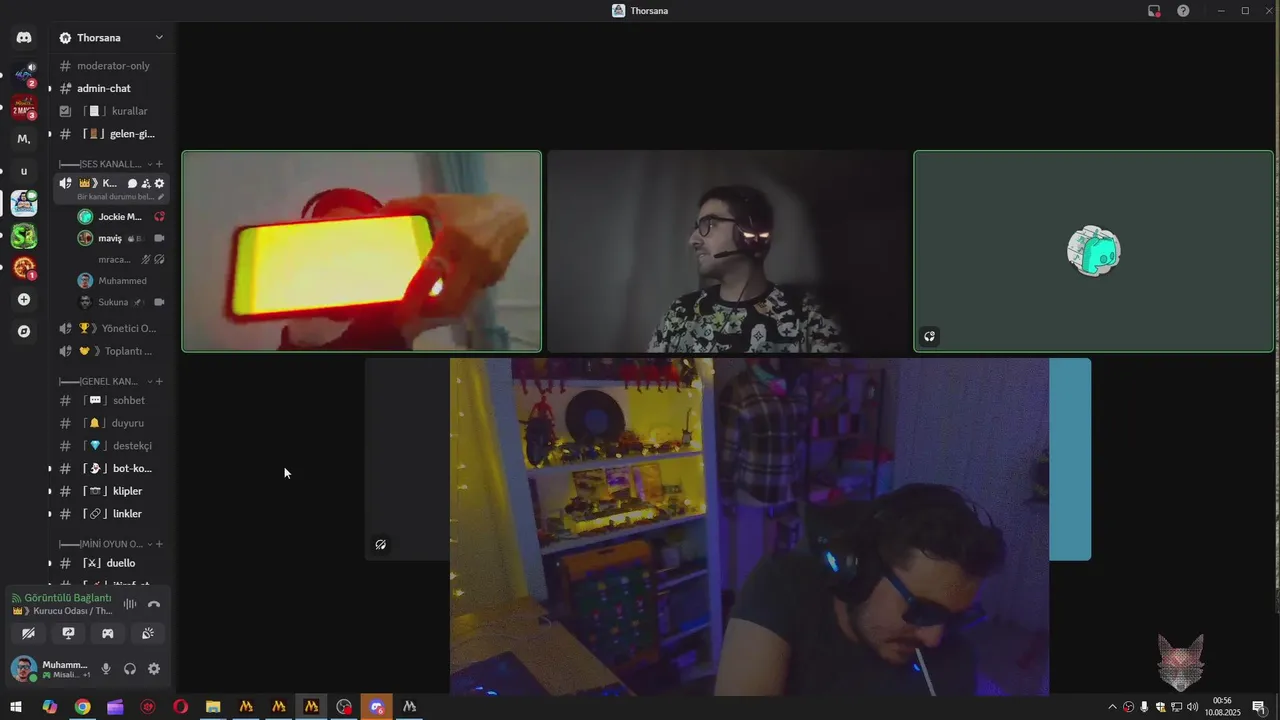Open Chrome from the taskbar

click(x=82, y=707)
